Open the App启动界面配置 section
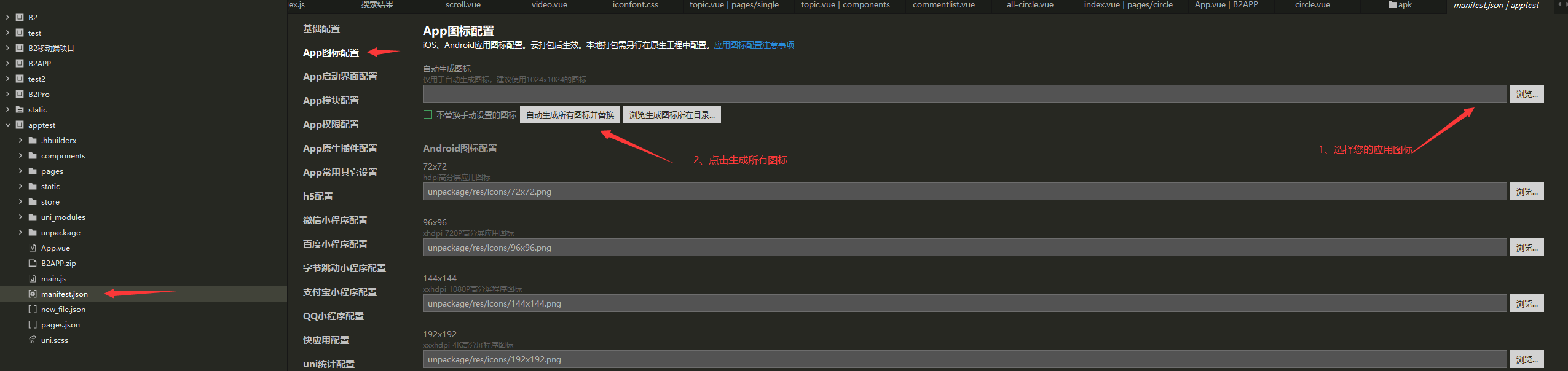This screenshot has height=371, width=1568. click(340, 77)
